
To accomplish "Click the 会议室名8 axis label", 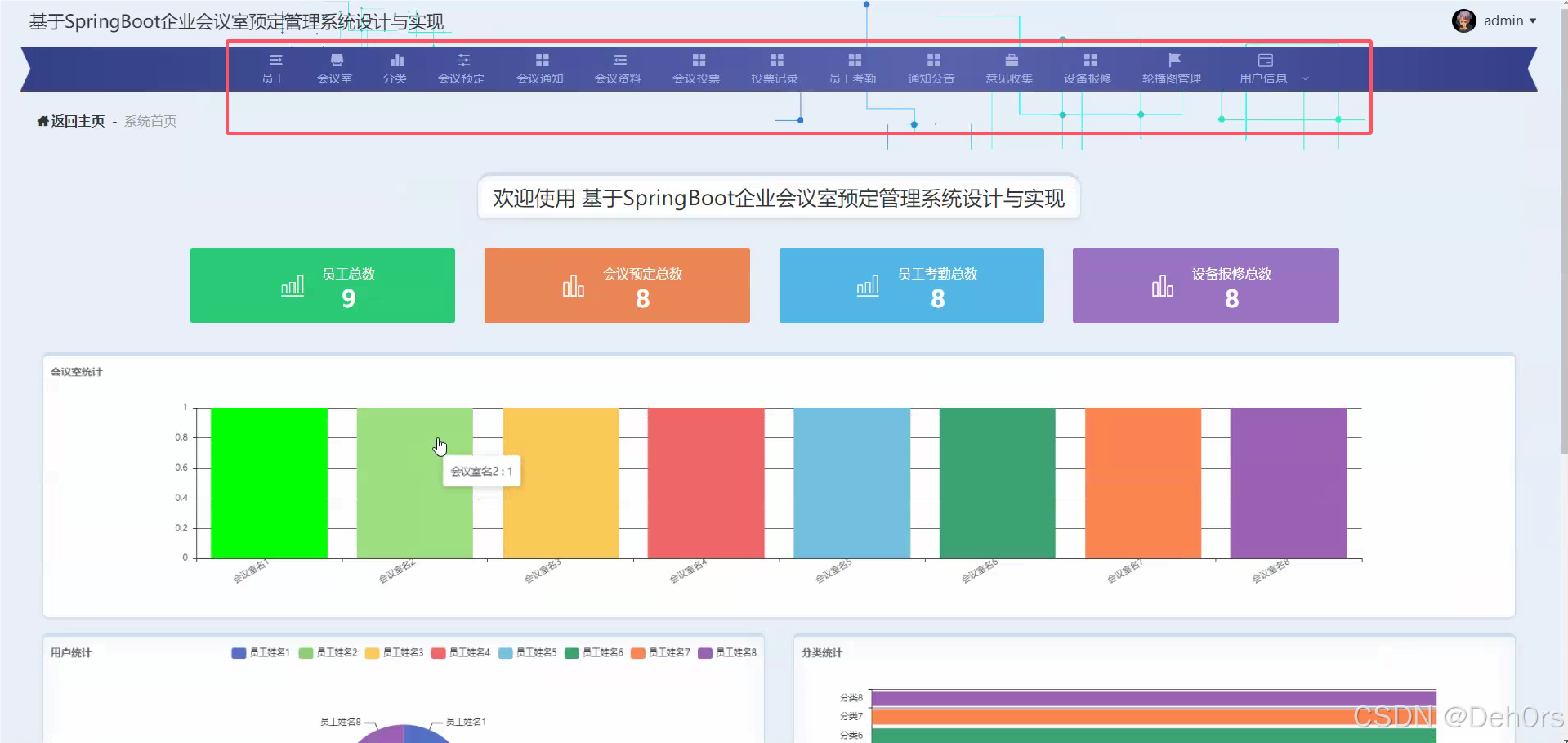I will point(1271,571).
